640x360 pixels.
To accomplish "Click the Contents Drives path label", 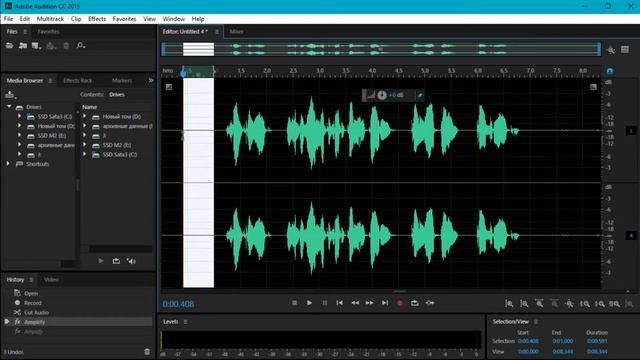I will (x=117, y=94).
